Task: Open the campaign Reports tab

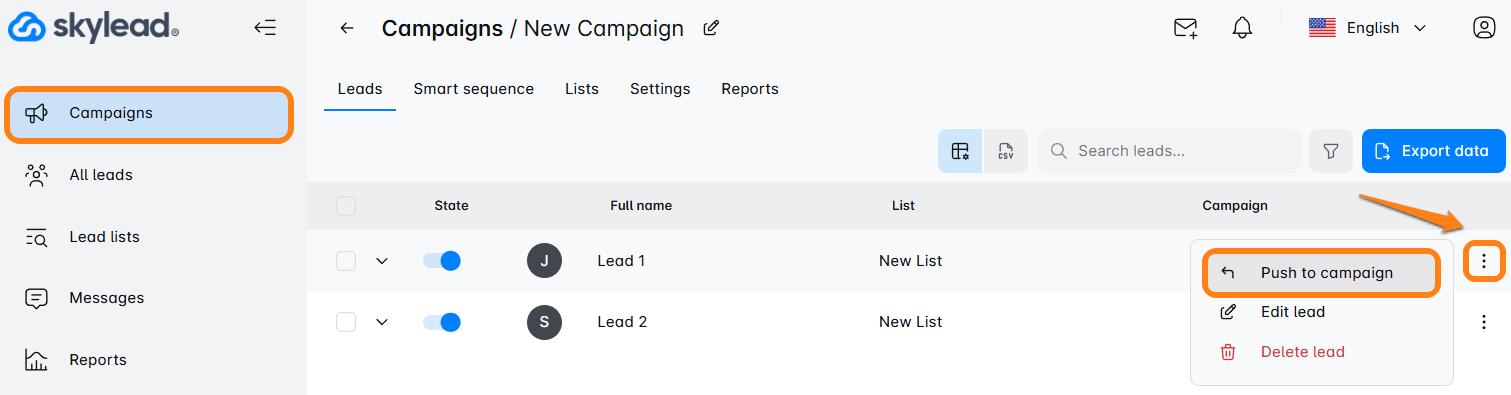Action: click(750, 89)
